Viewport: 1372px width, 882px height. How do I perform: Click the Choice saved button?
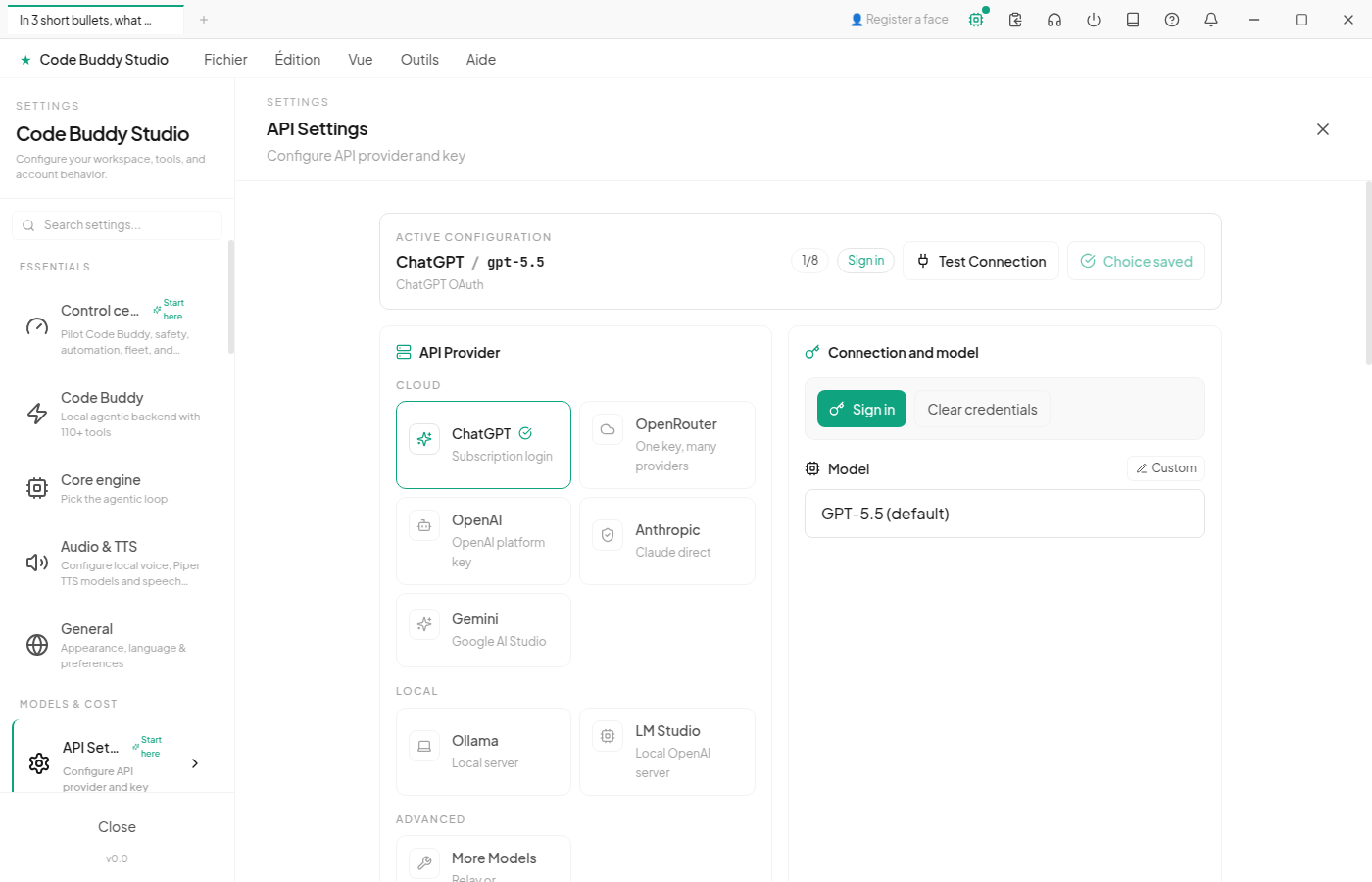click(x=1136, y=261)
